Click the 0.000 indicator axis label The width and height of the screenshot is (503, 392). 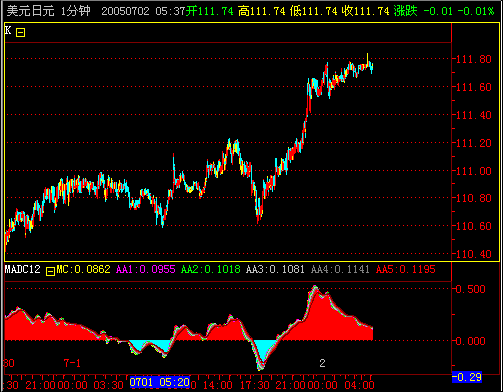(x=470, y=341)
